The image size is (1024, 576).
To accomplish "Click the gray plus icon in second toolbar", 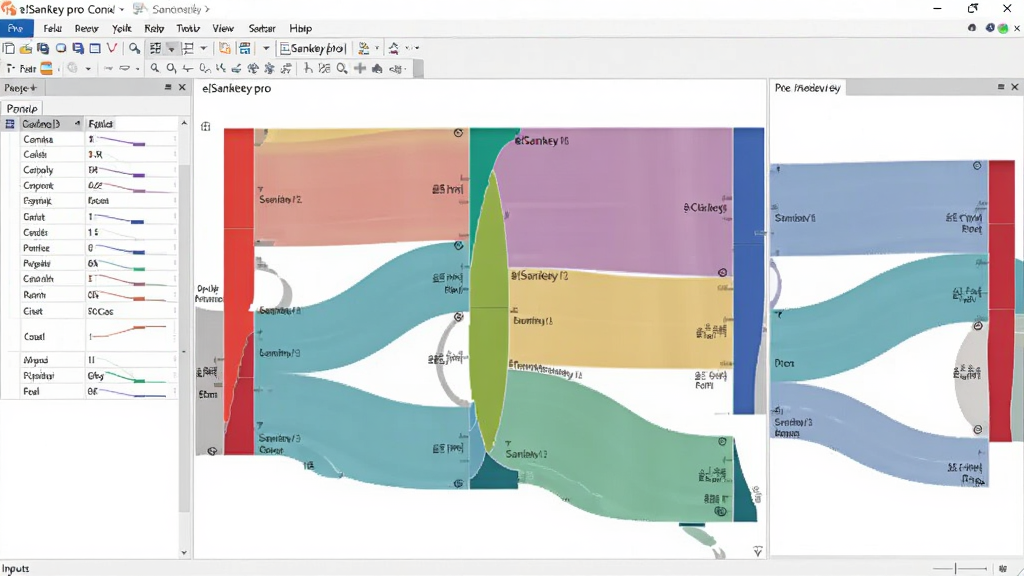I will click(360, 68).
